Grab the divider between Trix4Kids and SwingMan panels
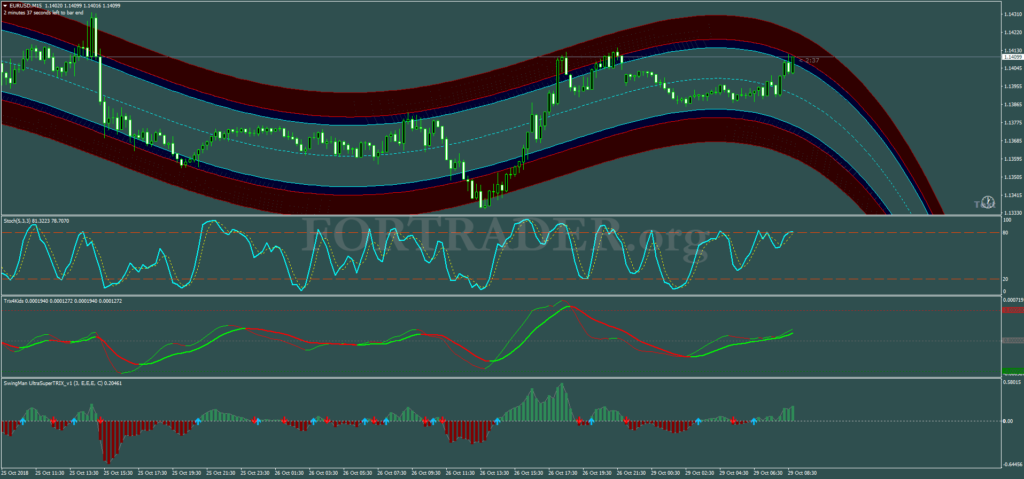1024x479 pixels. point(500,377)
